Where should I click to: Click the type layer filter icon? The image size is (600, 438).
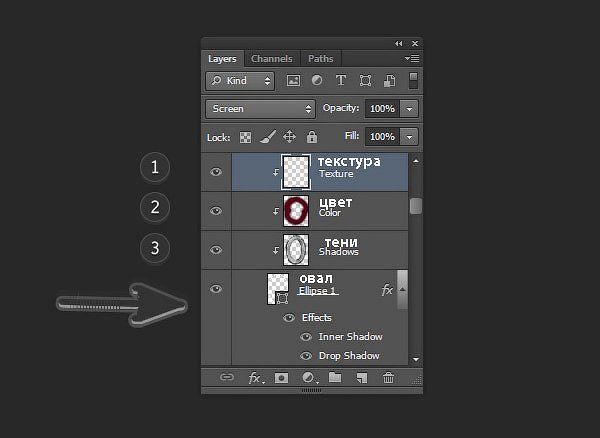click(x=341, y=80)
